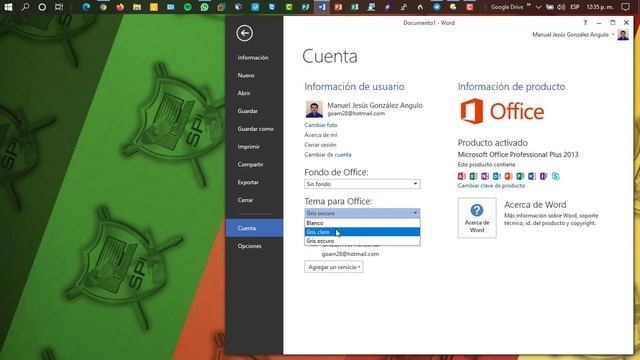Click the Word product icon in the product list
Viewport: 640px width, 360px height.
pyautogui.click(x=532, y=176)
